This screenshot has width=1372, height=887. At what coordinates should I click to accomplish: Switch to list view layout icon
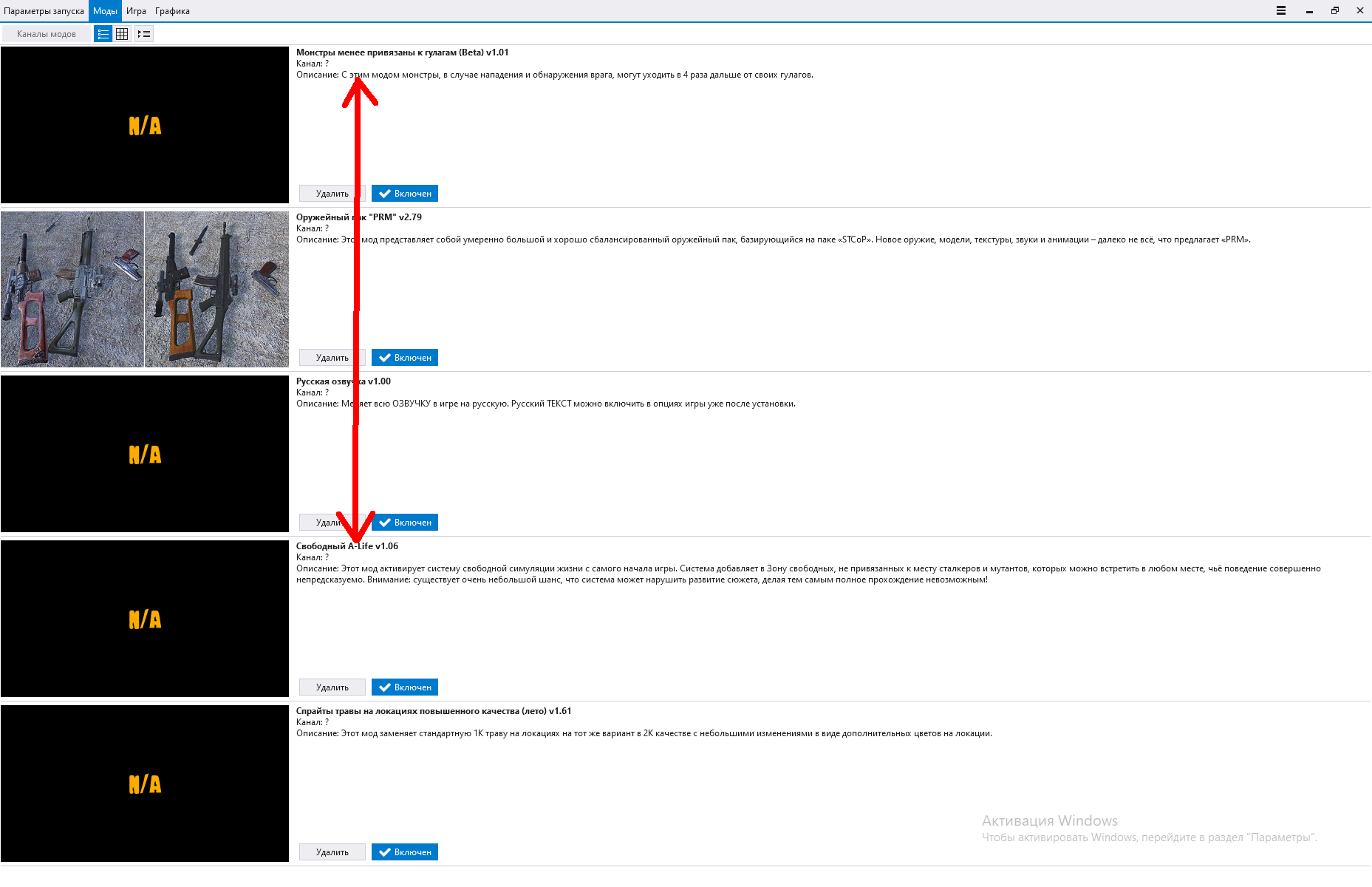point(103,34)
